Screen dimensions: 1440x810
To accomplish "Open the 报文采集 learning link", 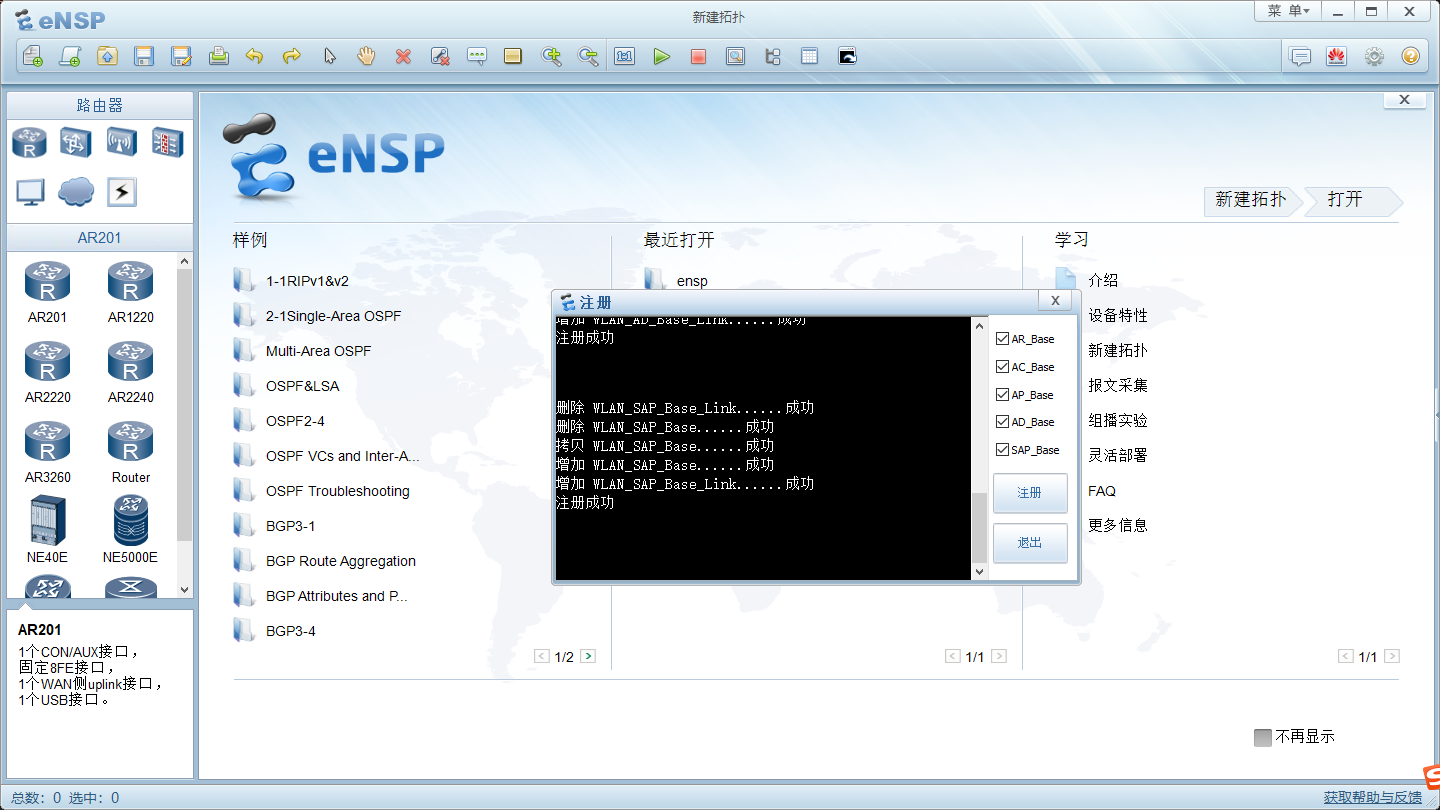I will point(1118,386).
